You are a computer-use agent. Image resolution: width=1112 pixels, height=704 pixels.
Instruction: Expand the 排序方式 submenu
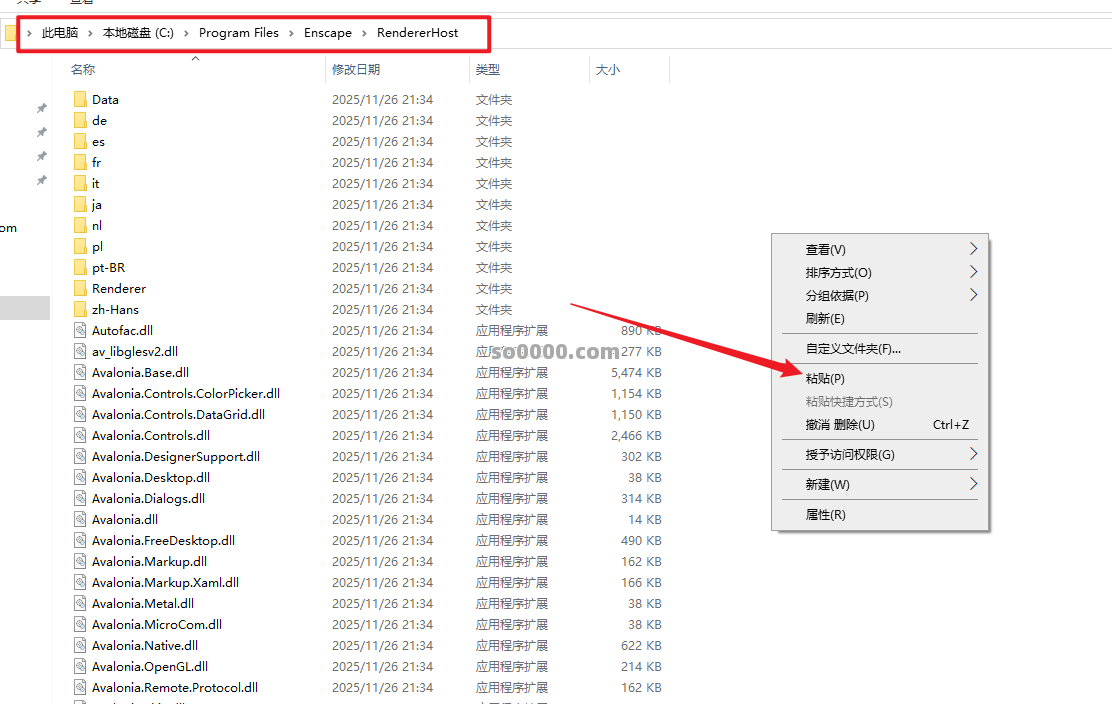880,272
